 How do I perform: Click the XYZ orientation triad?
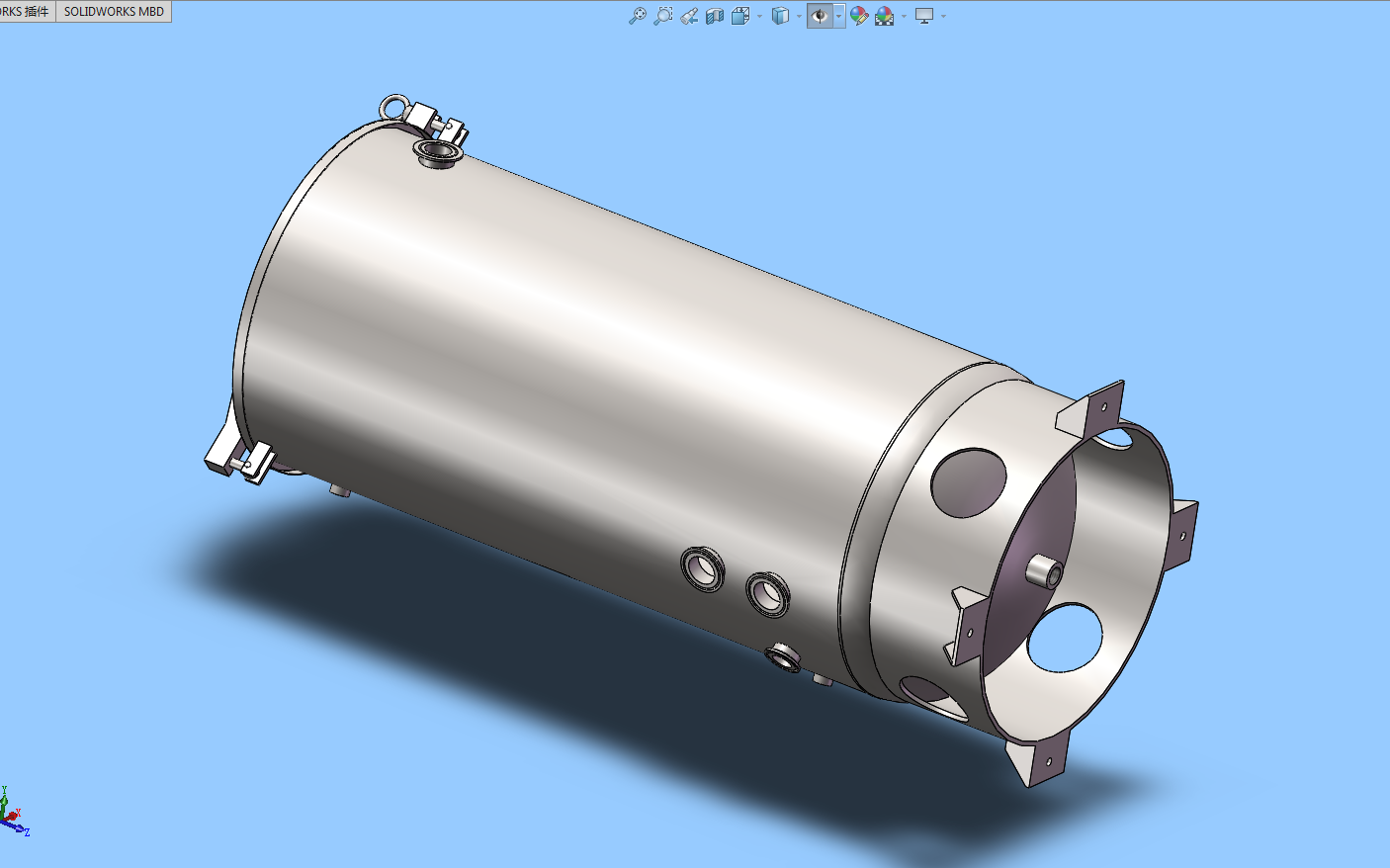pyautogui.click(x=14, y=813)
